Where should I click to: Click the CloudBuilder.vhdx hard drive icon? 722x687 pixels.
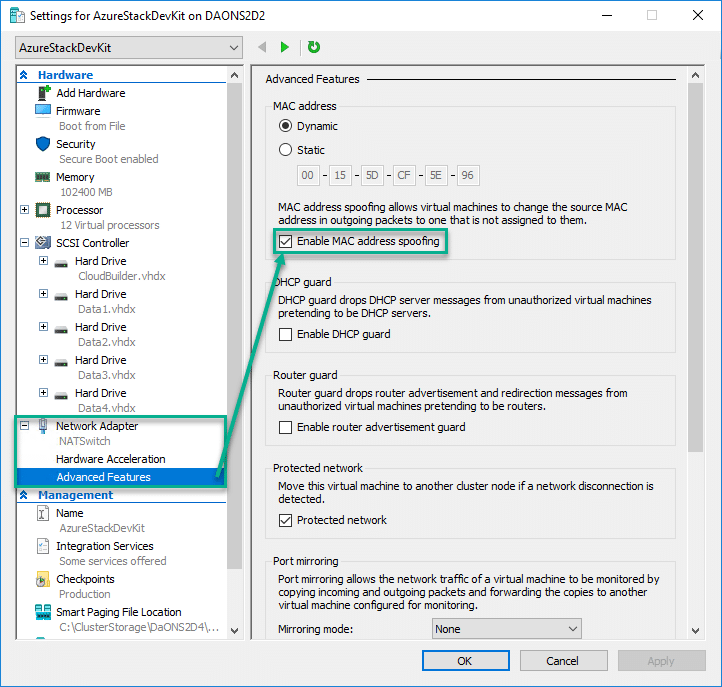coord(61,264)
